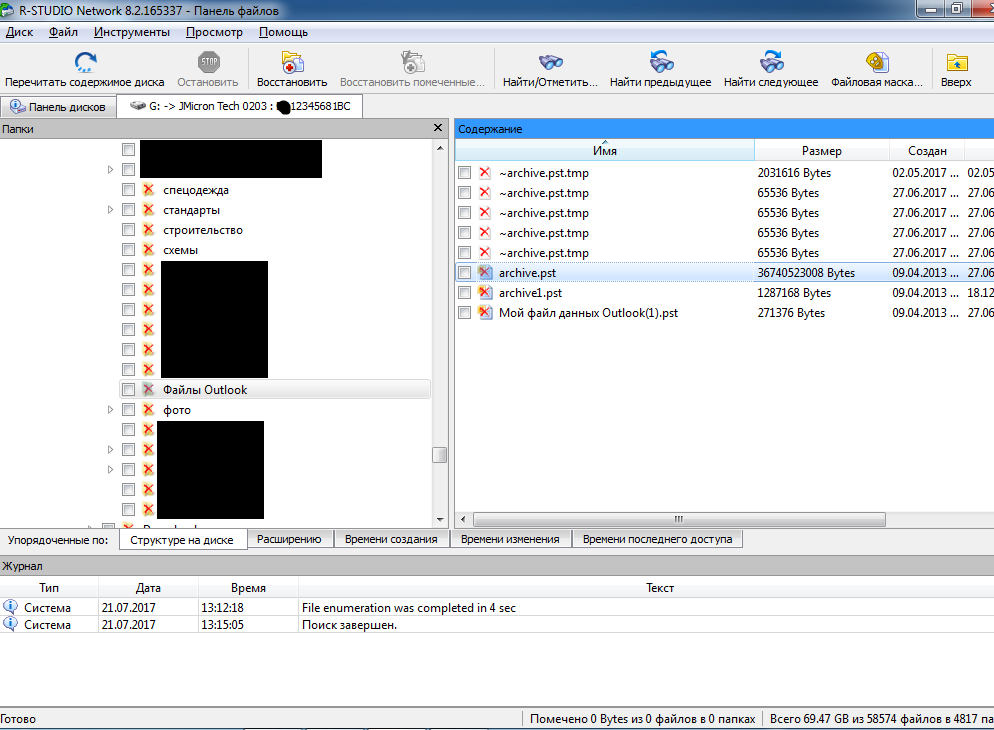Click the Панель дисков tab icon
Viewport: 994px width, 730px height.
point(18,106)
